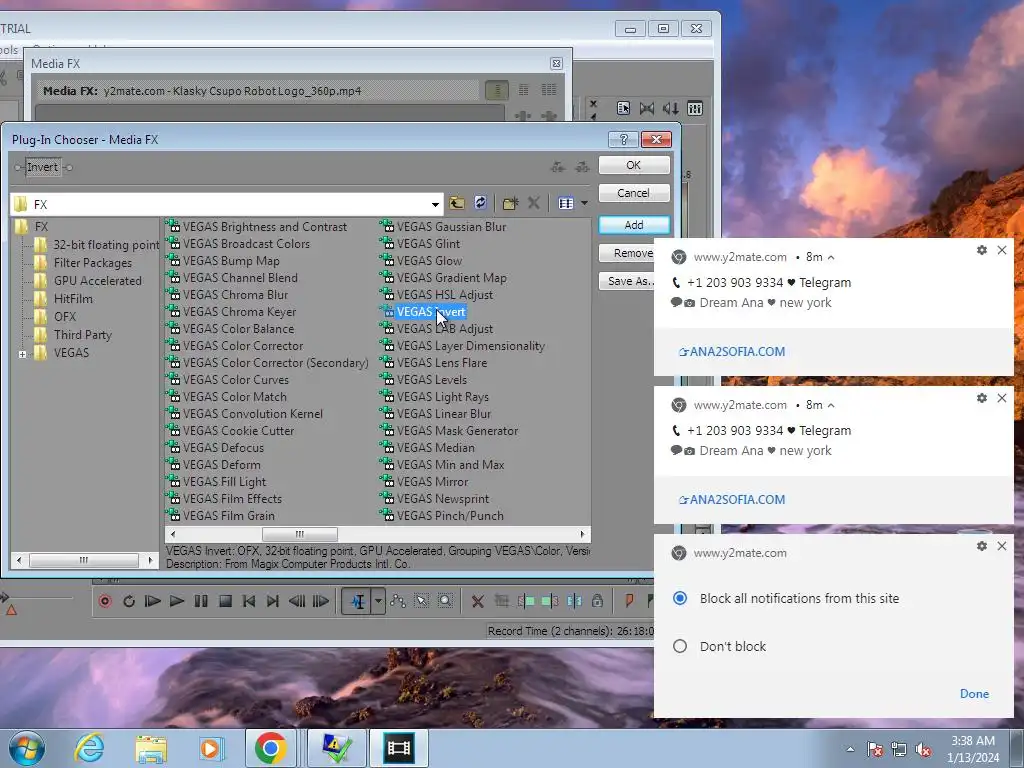The width and height of the screenshot is (1024, 768).
Task: Click the Lock Event icon
Action: (x=597, y=601)
